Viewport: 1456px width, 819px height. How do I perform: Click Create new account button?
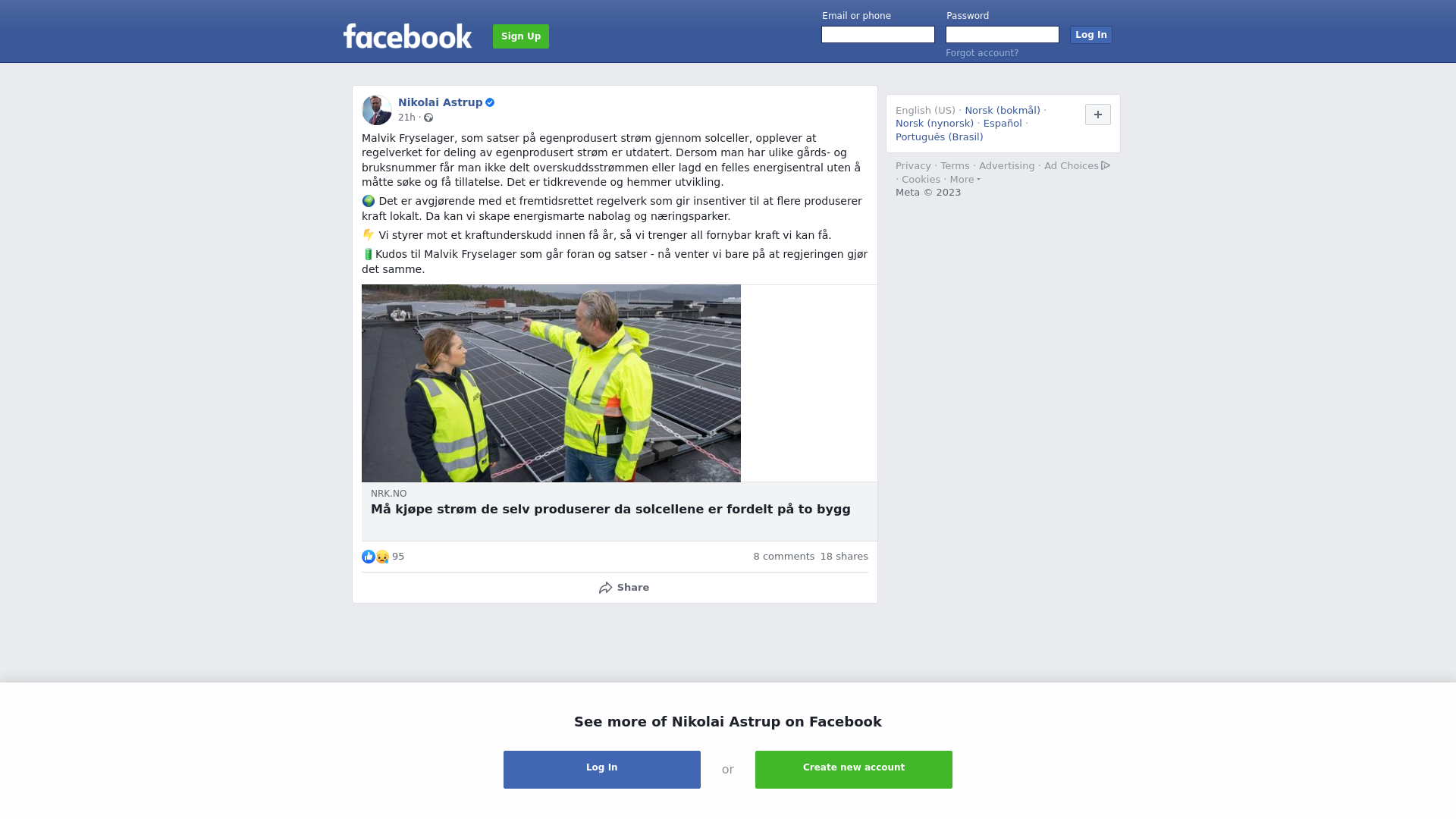point(854,770)
